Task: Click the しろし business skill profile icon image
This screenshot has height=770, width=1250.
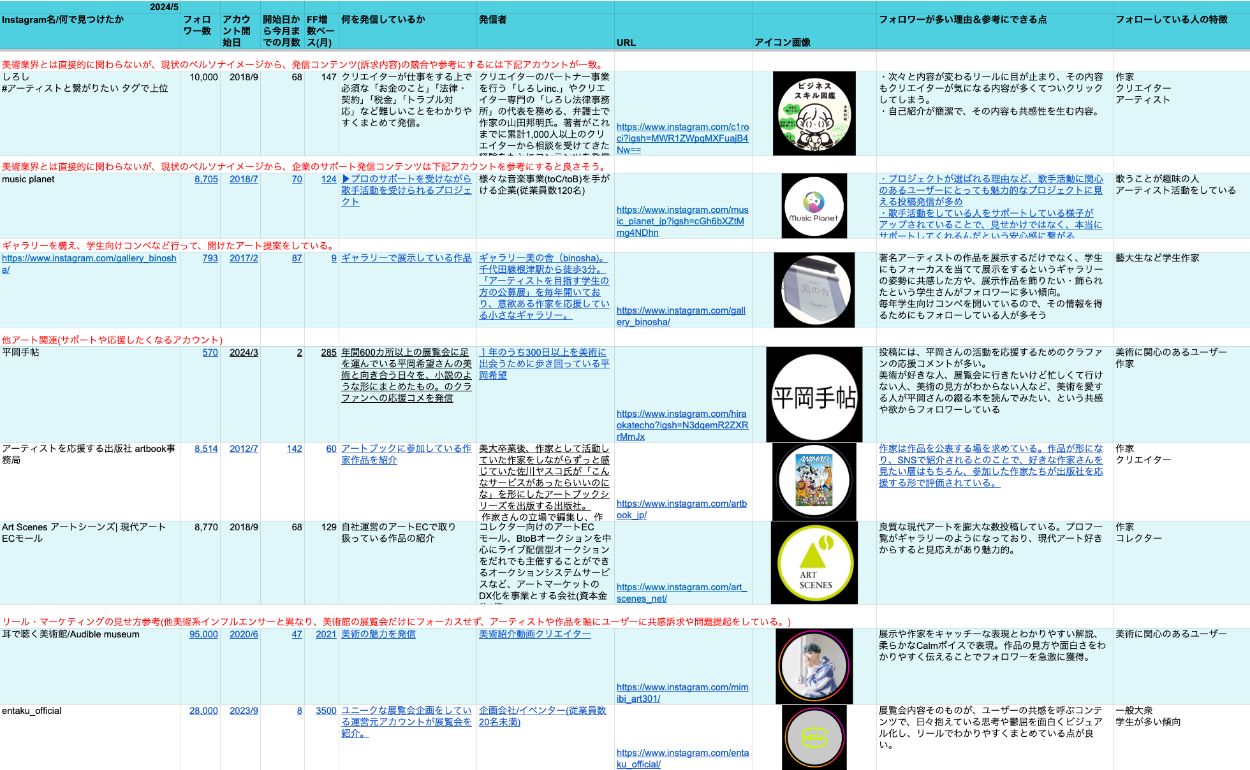Action: (x=814, y=113)
